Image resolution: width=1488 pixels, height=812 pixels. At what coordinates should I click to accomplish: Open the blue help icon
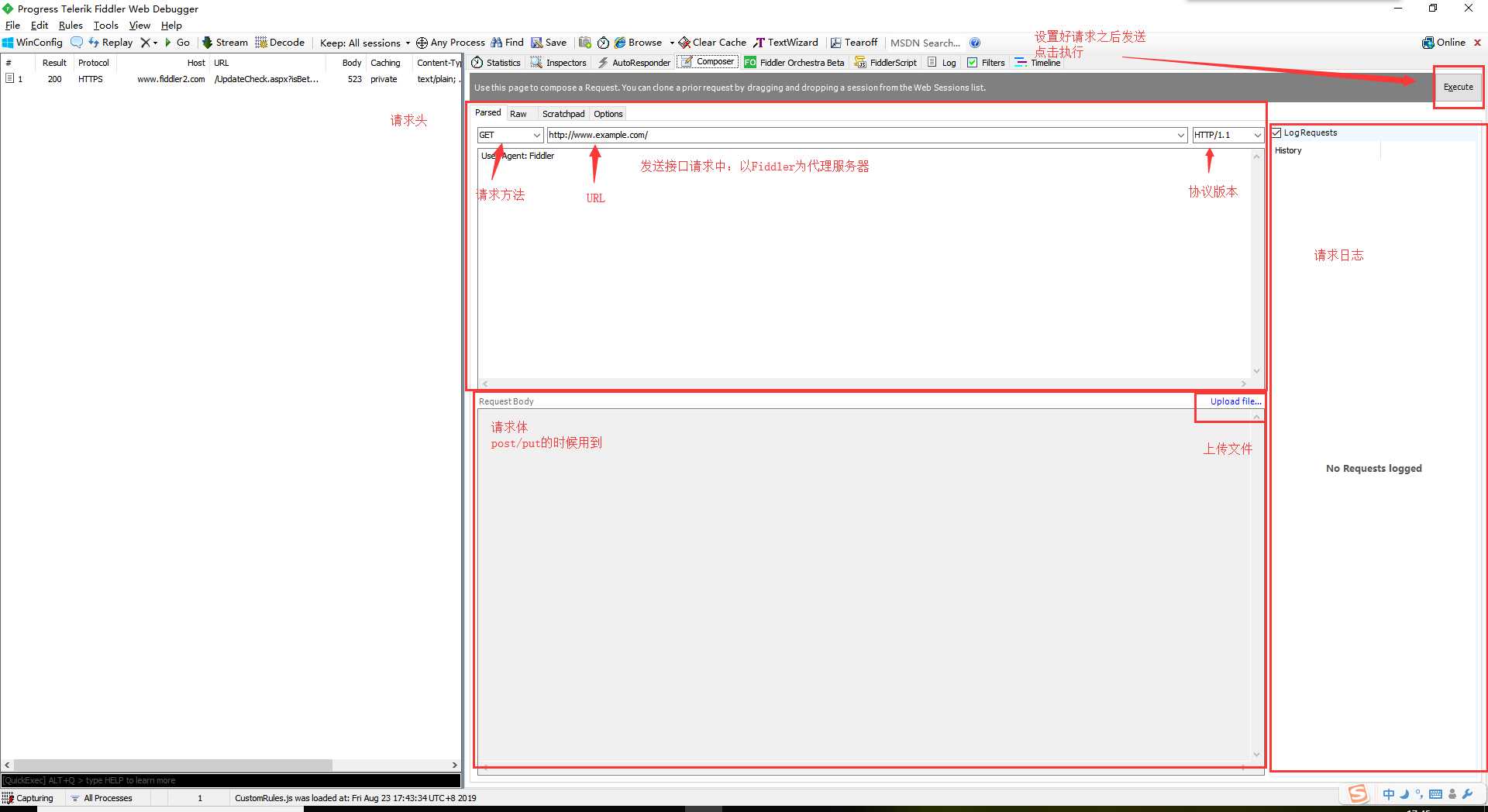pyautogui.click(x=975, y=43)
